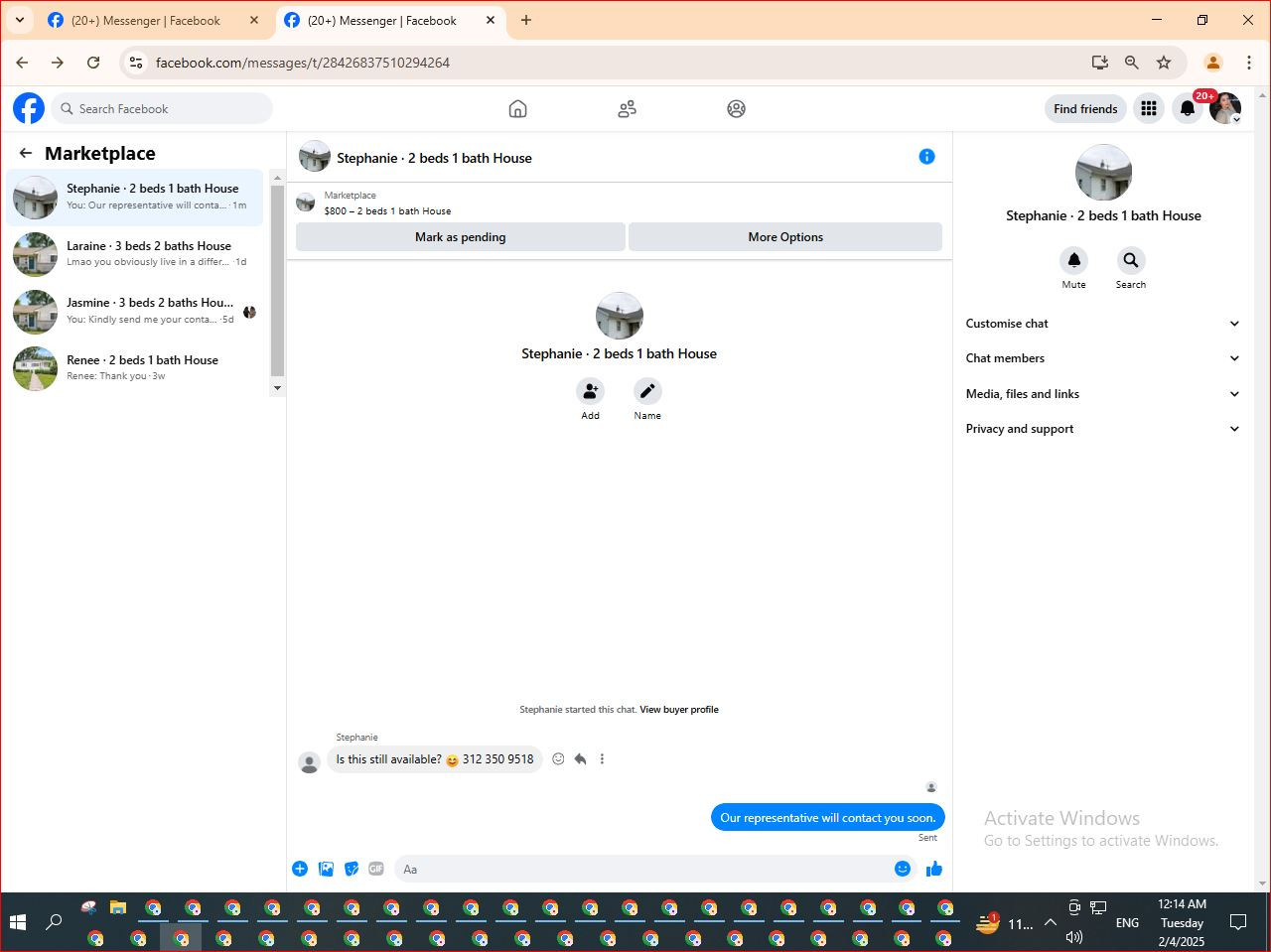The height and width of the screenshot is (952, 1271).
Task: Close the second Messenger tab
Action: [x=491, y=21]
